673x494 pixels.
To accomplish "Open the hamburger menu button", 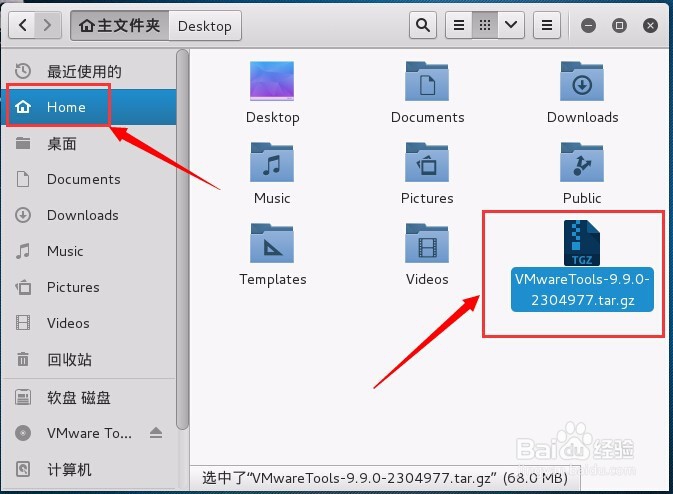I will 547,25.
